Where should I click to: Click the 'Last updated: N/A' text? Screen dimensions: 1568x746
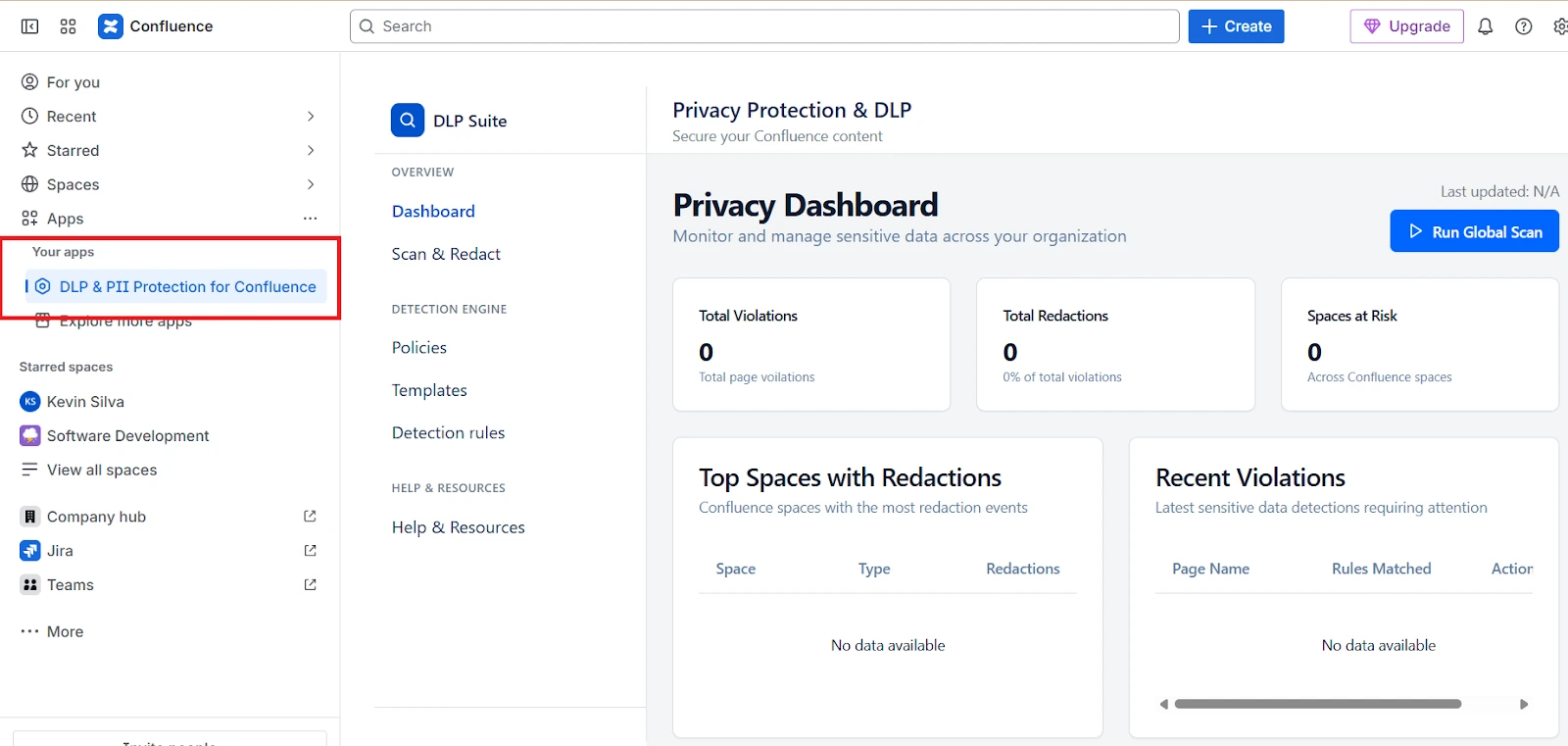(1499, 191)
